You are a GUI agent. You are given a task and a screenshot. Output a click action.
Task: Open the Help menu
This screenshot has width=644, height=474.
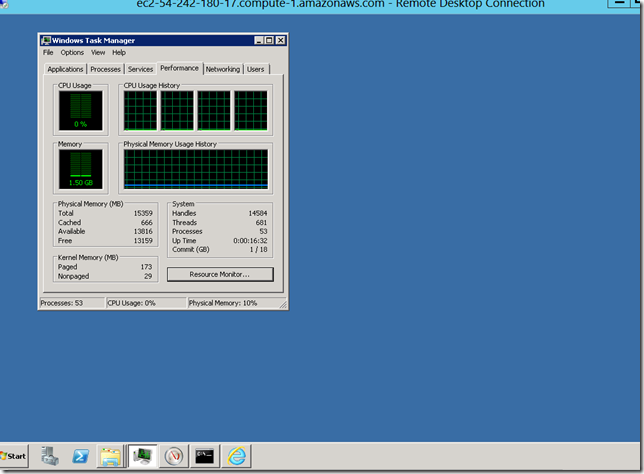119,52
